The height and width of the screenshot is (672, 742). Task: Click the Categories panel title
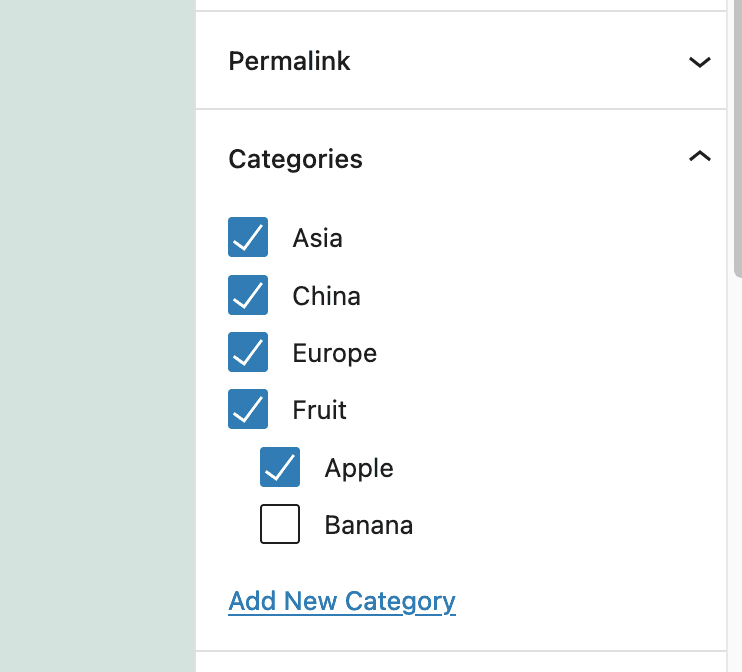[295, 159]
